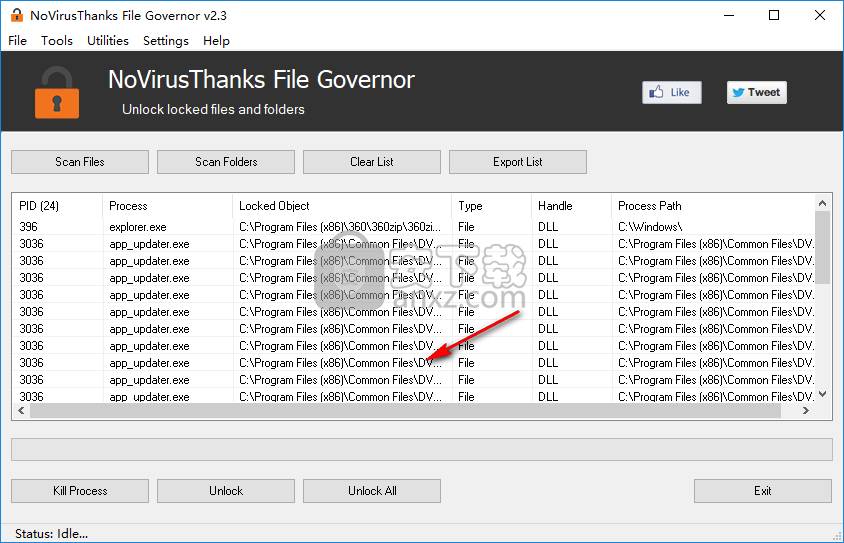This screenshot has height=543, width=844.
Task: Sort by the Type column header
Action: click(x=491, y=206)
